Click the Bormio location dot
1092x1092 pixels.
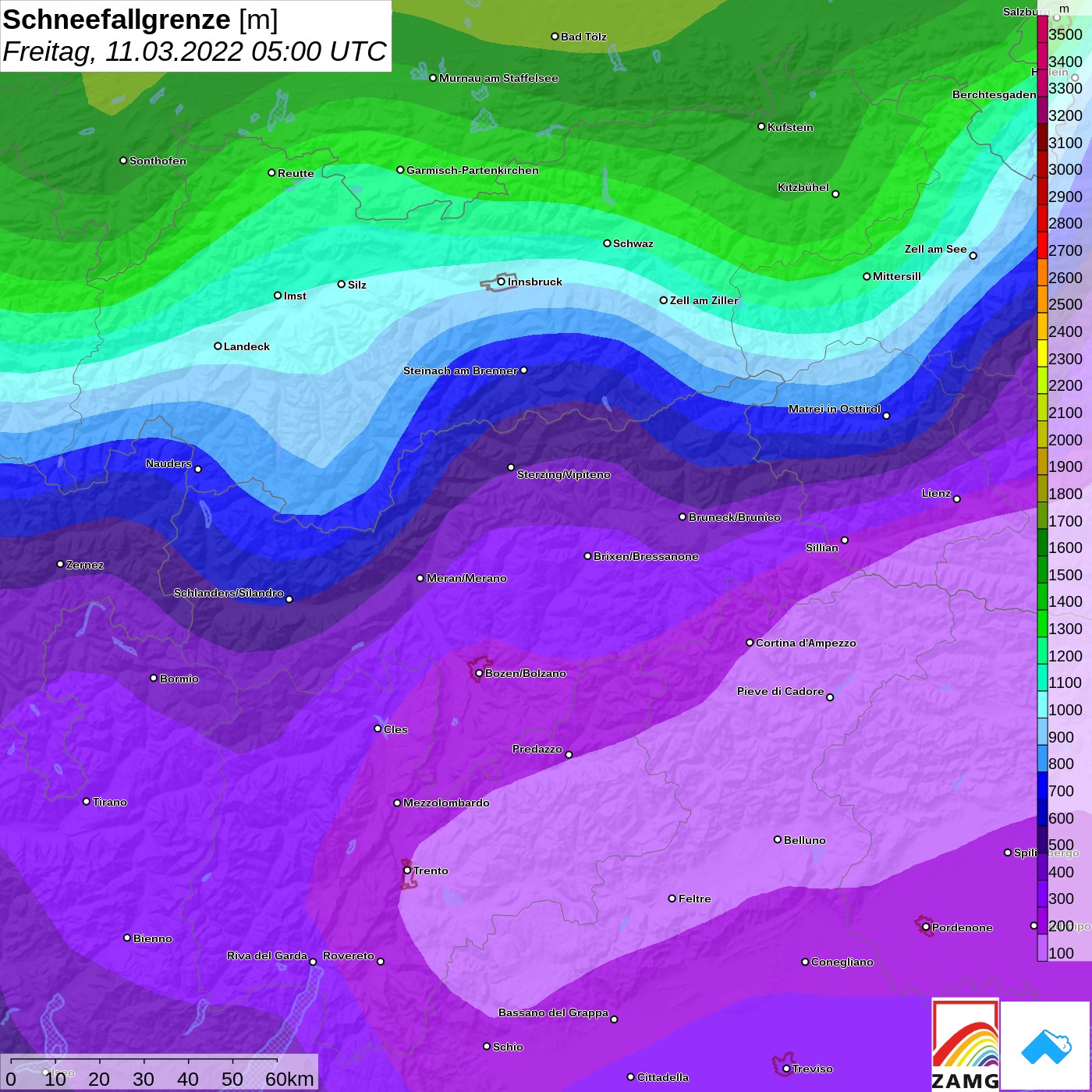[x=154, y=678]
